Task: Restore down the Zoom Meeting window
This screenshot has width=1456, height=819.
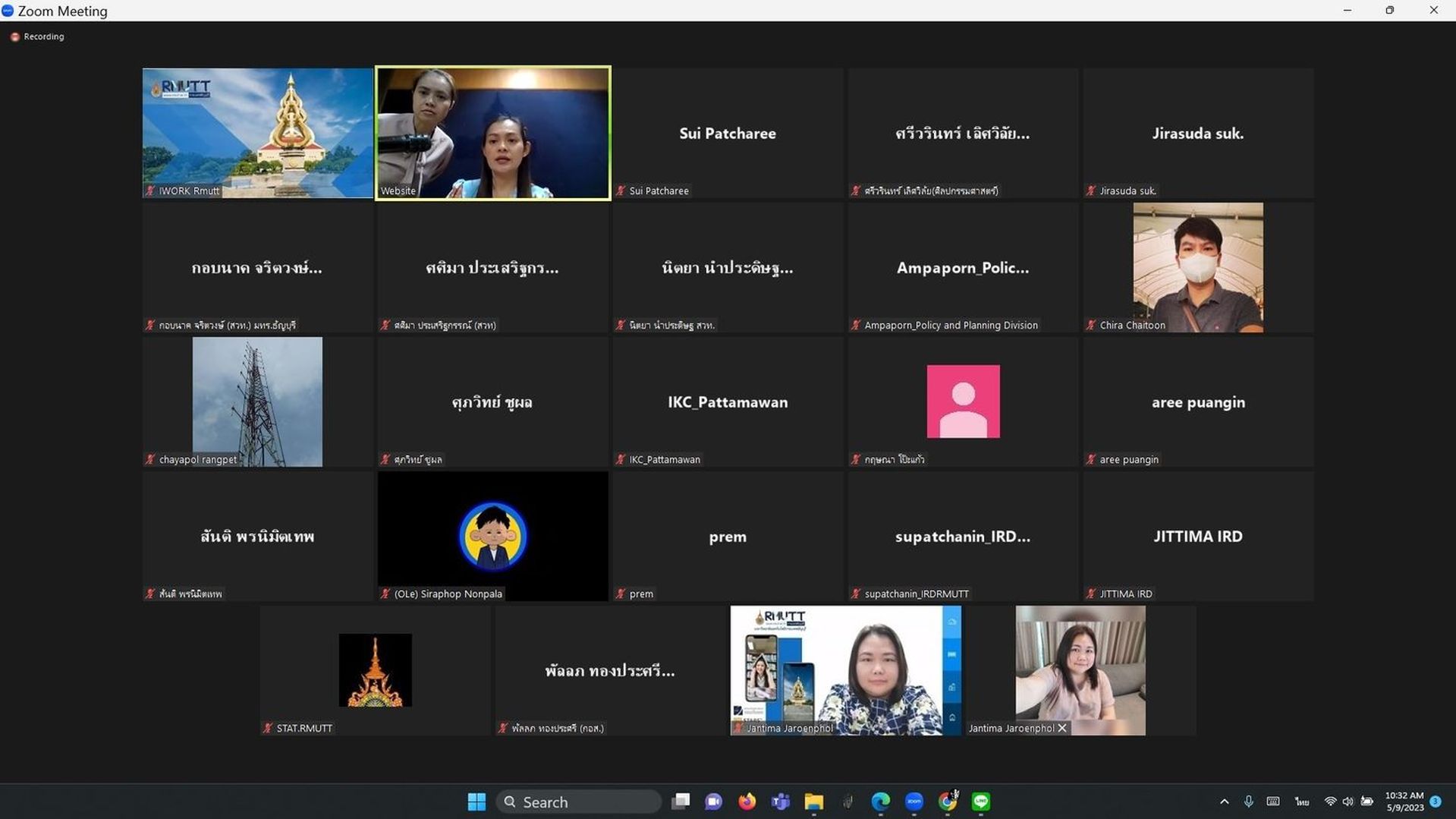Action: point(1390,11)
